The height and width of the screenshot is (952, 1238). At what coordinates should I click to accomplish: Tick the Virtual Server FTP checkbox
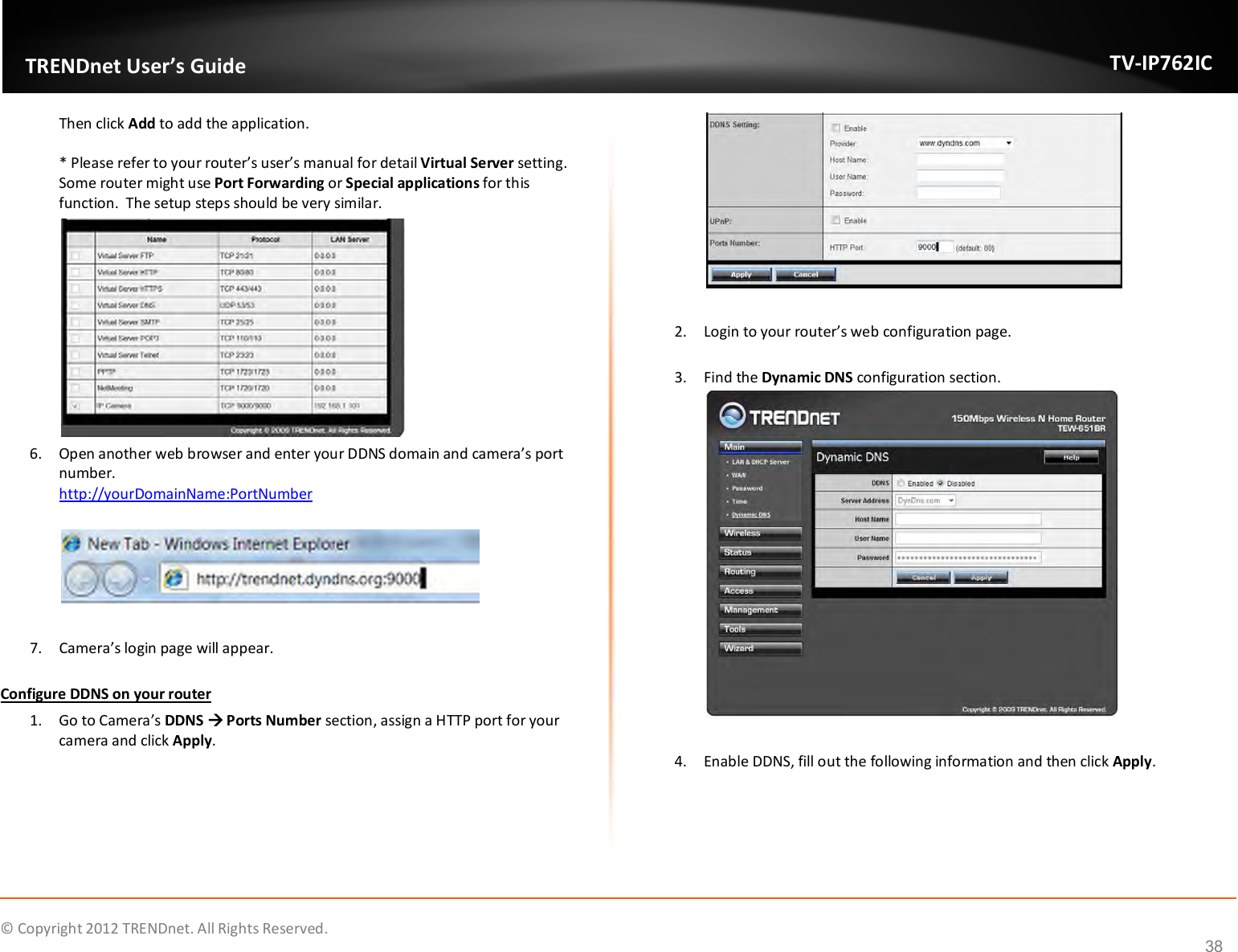76,255
